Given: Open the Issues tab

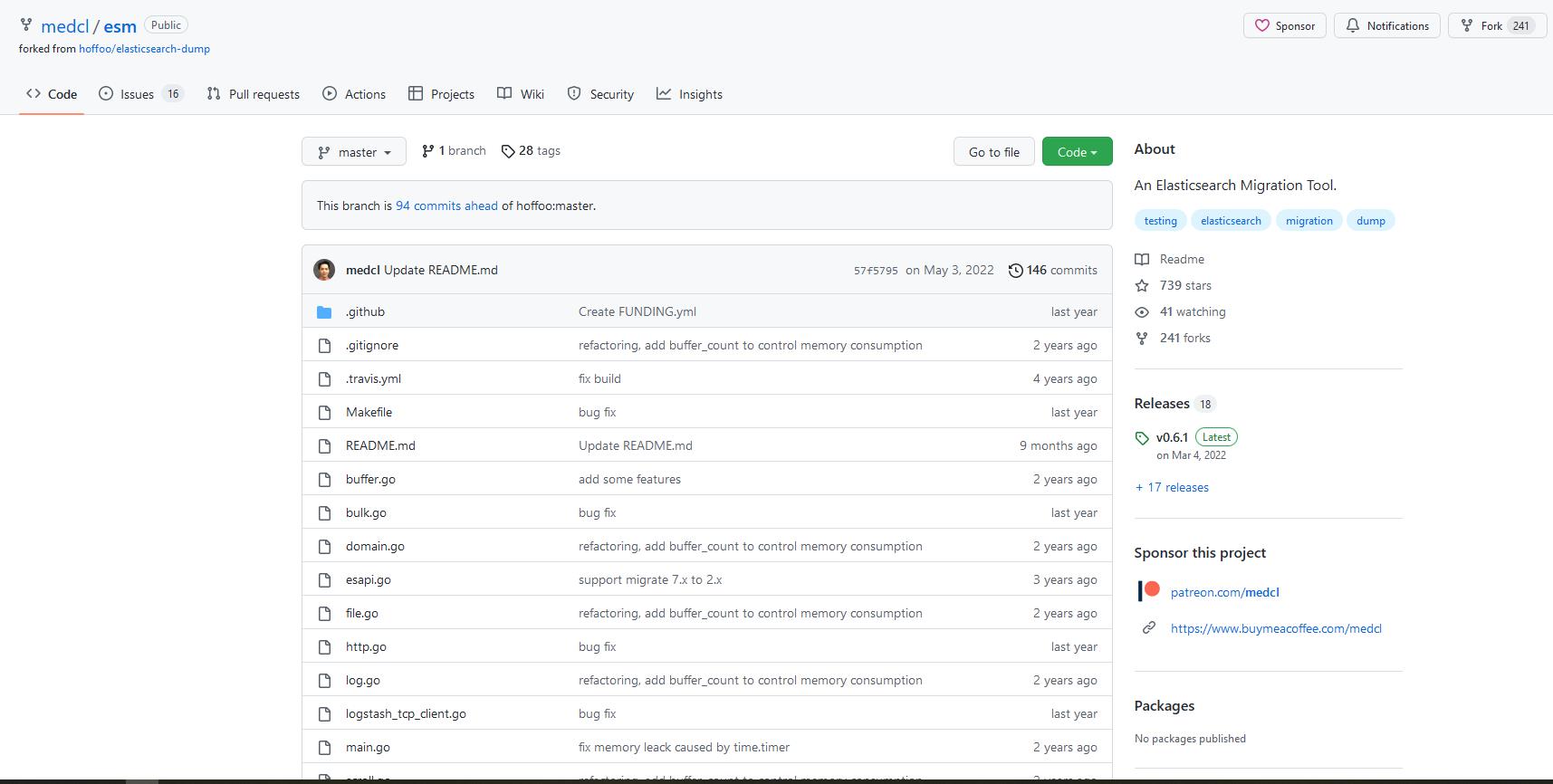Looking at the screenshot, I should click(141, 94).
